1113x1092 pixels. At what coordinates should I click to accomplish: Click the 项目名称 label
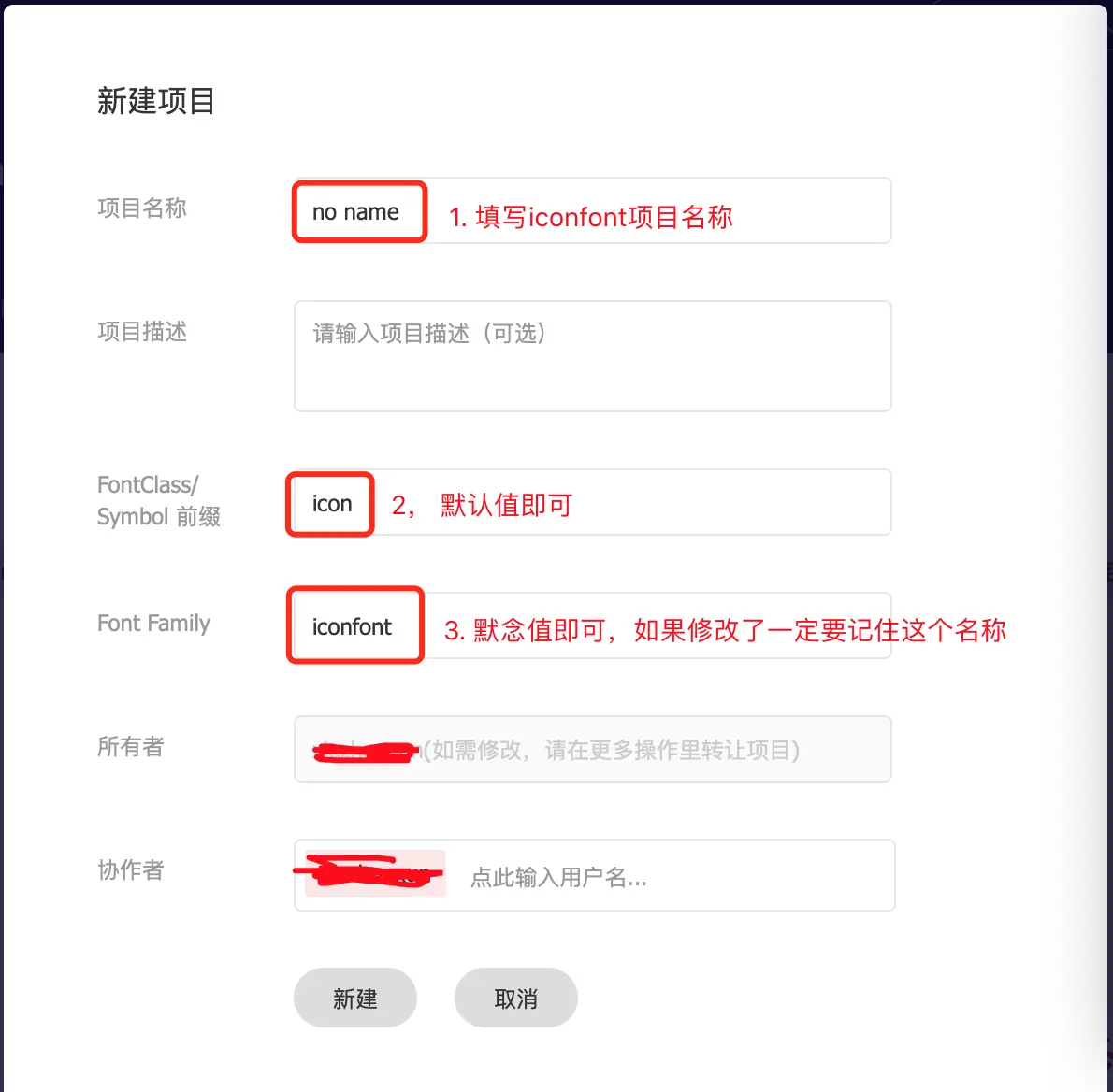pyautogui.click(x=142, y=208)
